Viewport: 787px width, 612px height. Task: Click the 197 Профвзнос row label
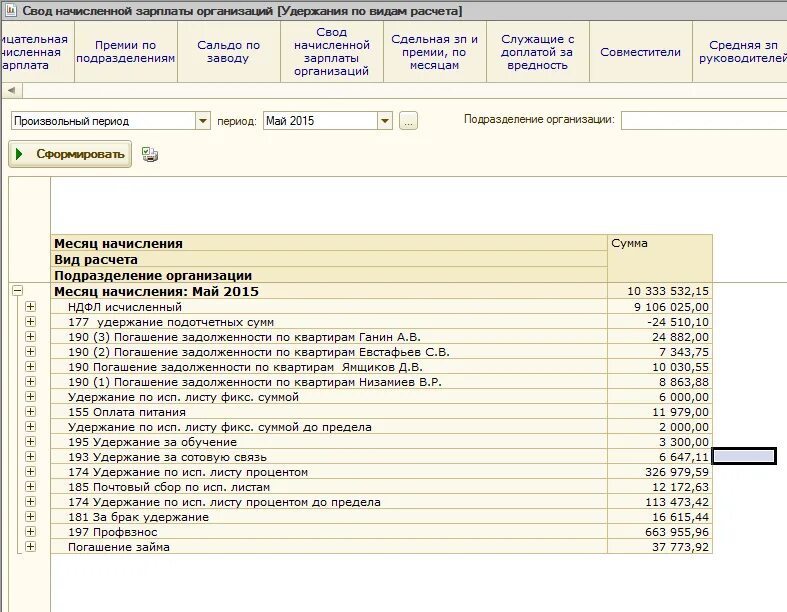click(x=113, y=532)
